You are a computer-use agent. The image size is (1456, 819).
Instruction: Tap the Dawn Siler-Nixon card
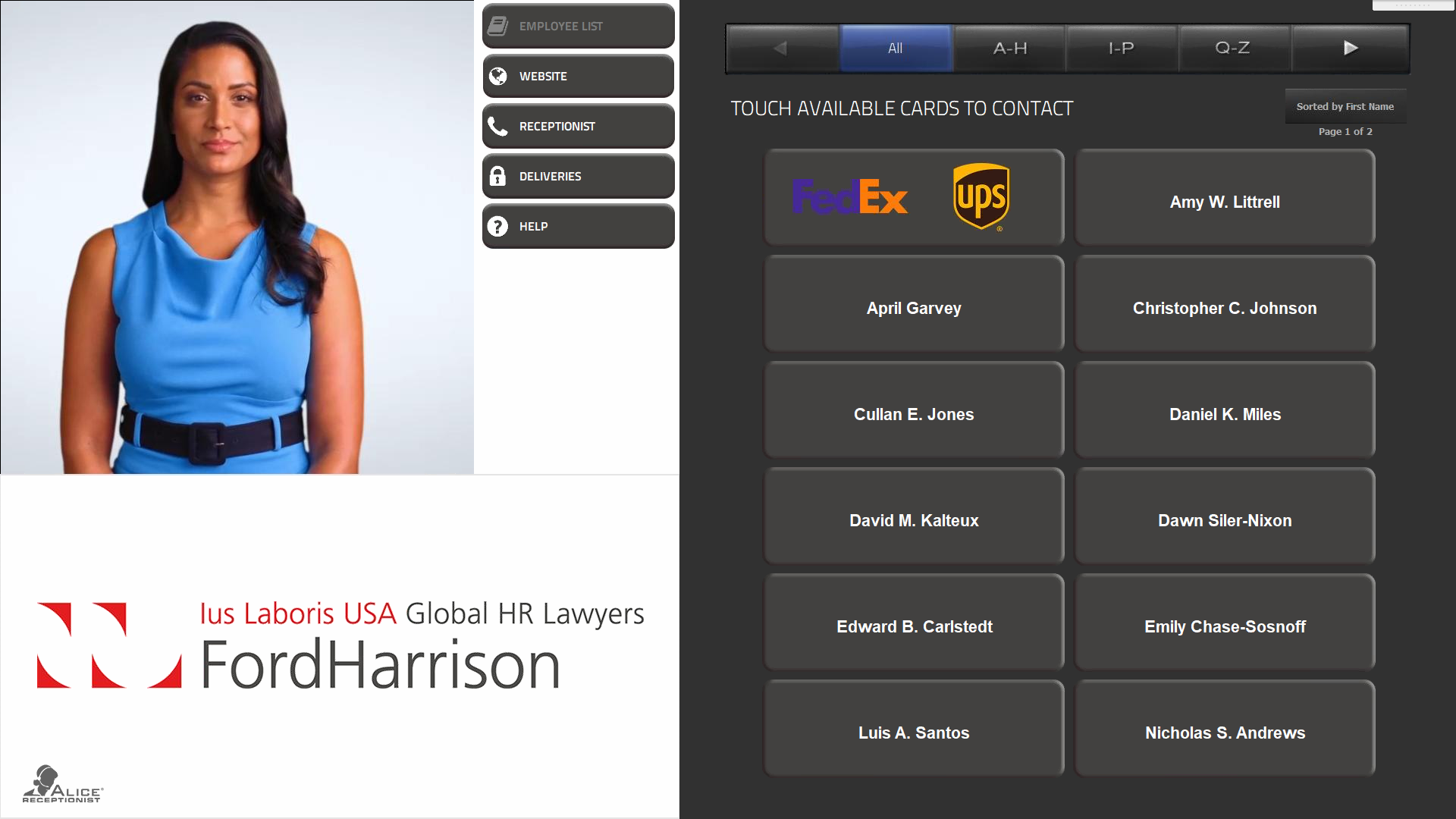[1225, 520]
